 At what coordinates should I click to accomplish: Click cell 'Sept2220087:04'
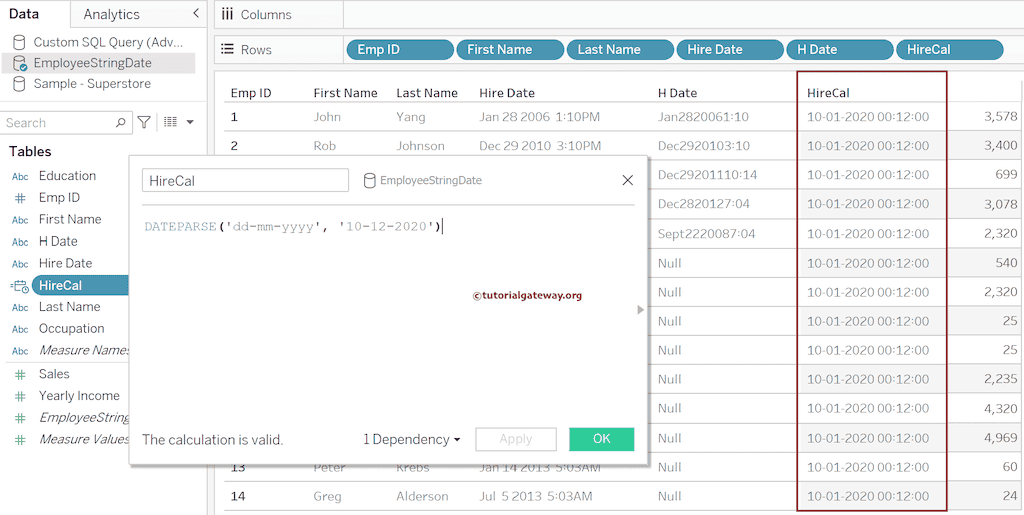pyautogui.click(x=707, y=233)
